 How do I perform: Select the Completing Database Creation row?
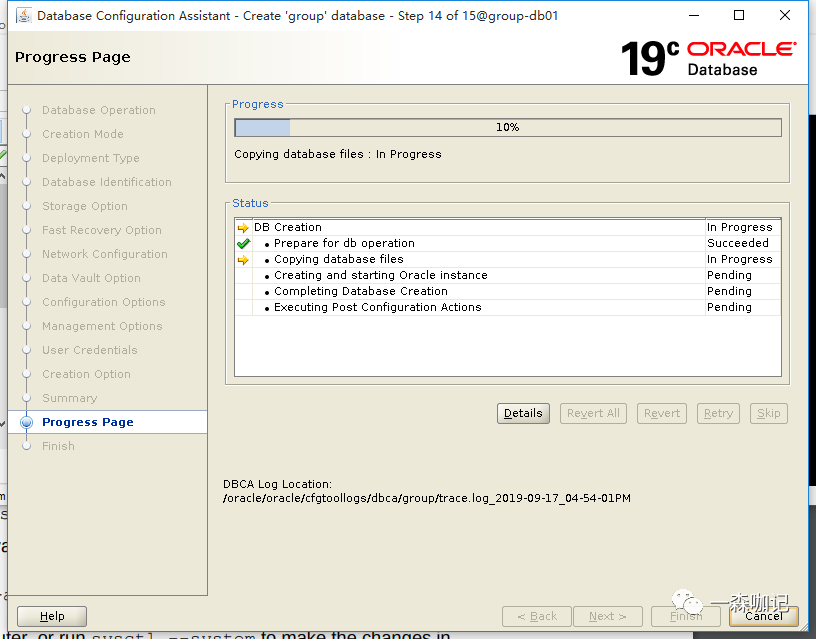(x=360, y=291)
